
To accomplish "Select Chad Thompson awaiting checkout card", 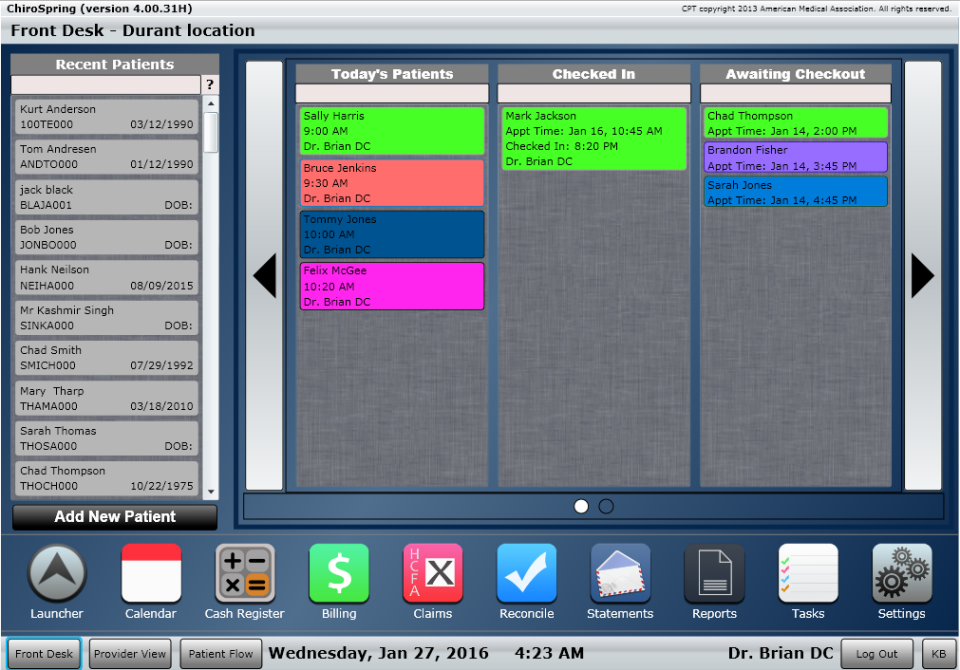I will click(x=795, y=122).
